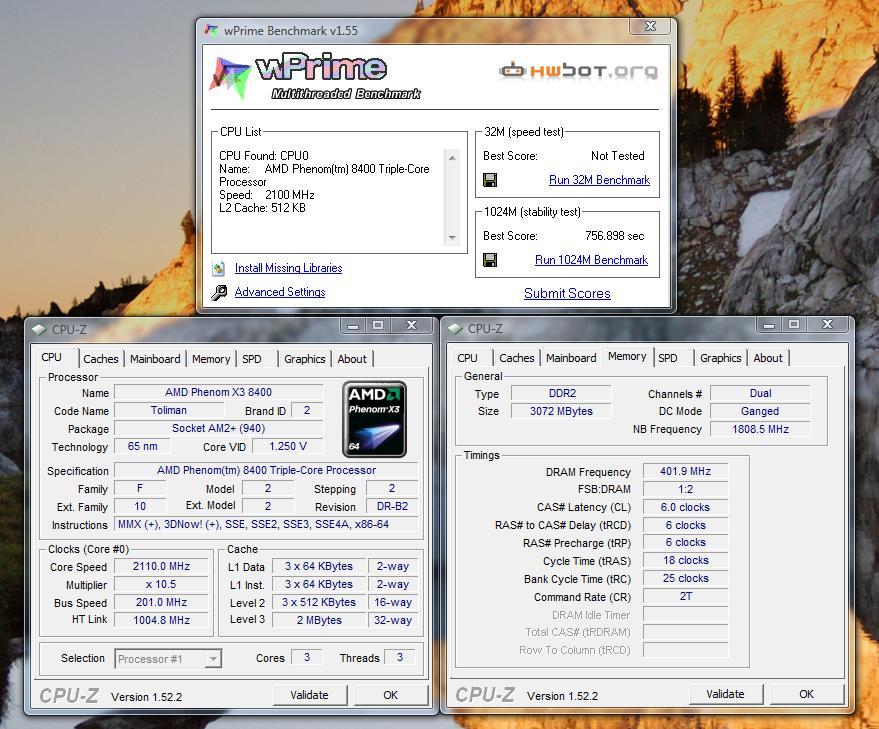The width and height of the screenshot is (879, 729).
Task: Run the 1024M Benchmark
Action: (x=591, y=260)
